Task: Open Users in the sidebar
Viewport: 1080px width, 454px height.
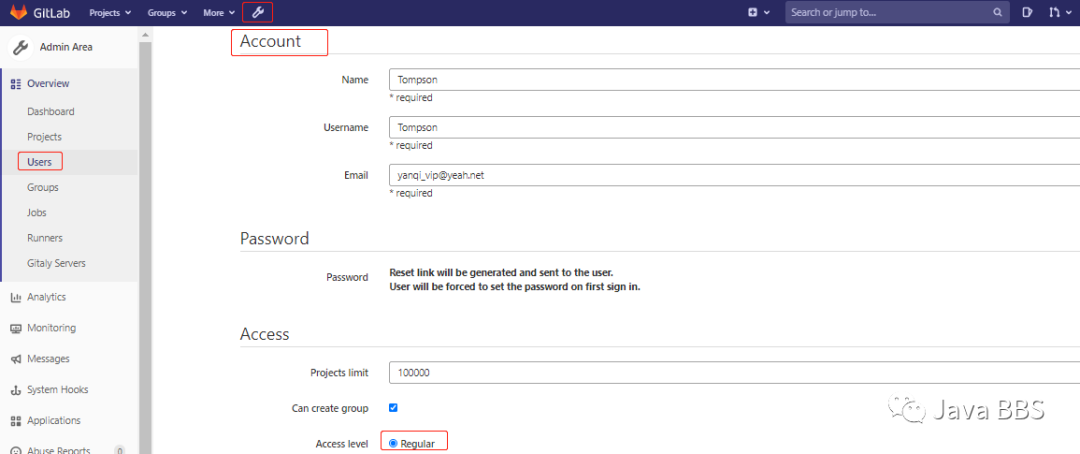Action: (x=40, y=161)
